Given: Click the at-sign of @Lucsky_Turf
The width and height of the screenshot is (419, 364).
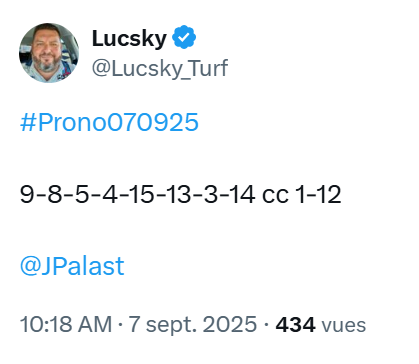Looking at the screenshot, I should tap(101, 69).
